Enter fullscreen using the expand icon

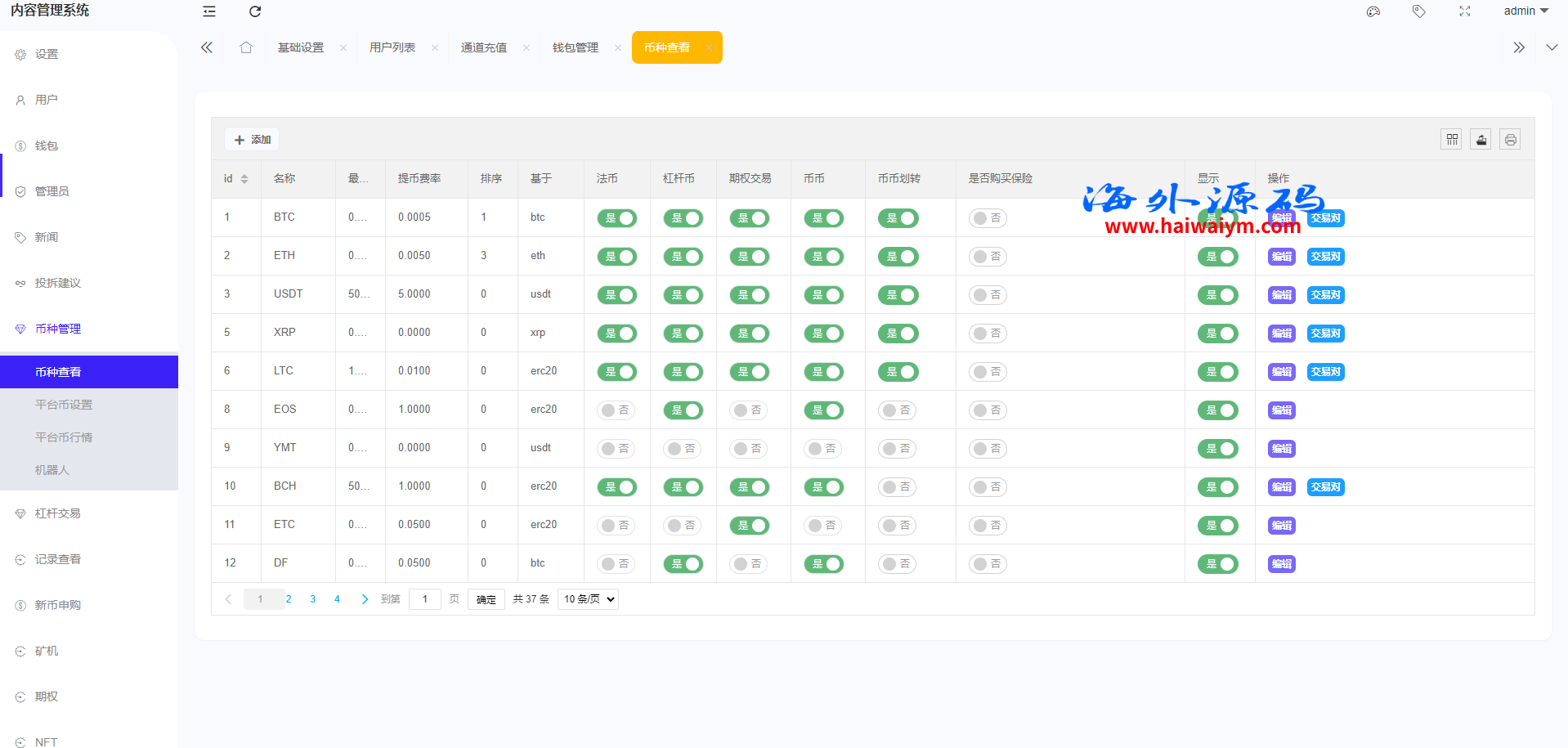(1465, 11)
